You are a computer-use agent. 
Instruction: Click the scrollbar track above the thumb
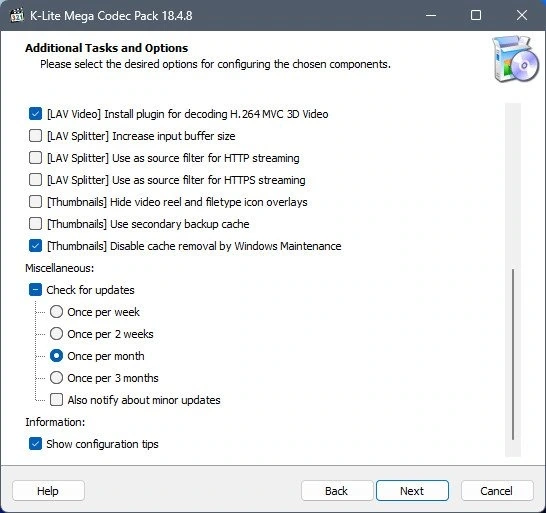(x=513, y=185)
